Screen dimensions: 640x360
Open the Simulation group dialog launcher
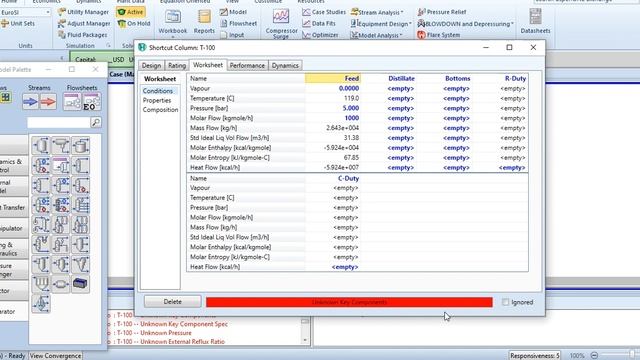click(x=109, y=46)
